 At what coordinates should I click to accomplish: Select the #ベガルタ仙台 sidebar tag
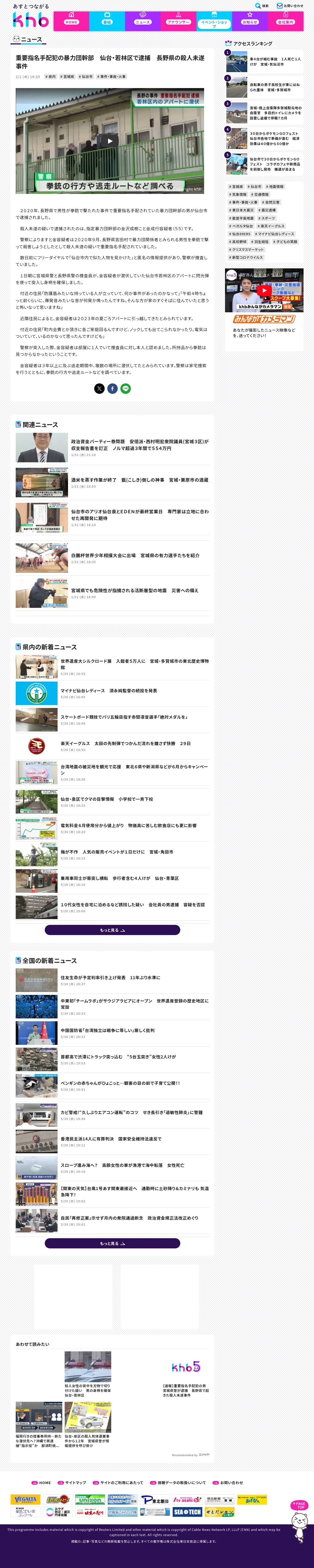(x=242, y=226)
